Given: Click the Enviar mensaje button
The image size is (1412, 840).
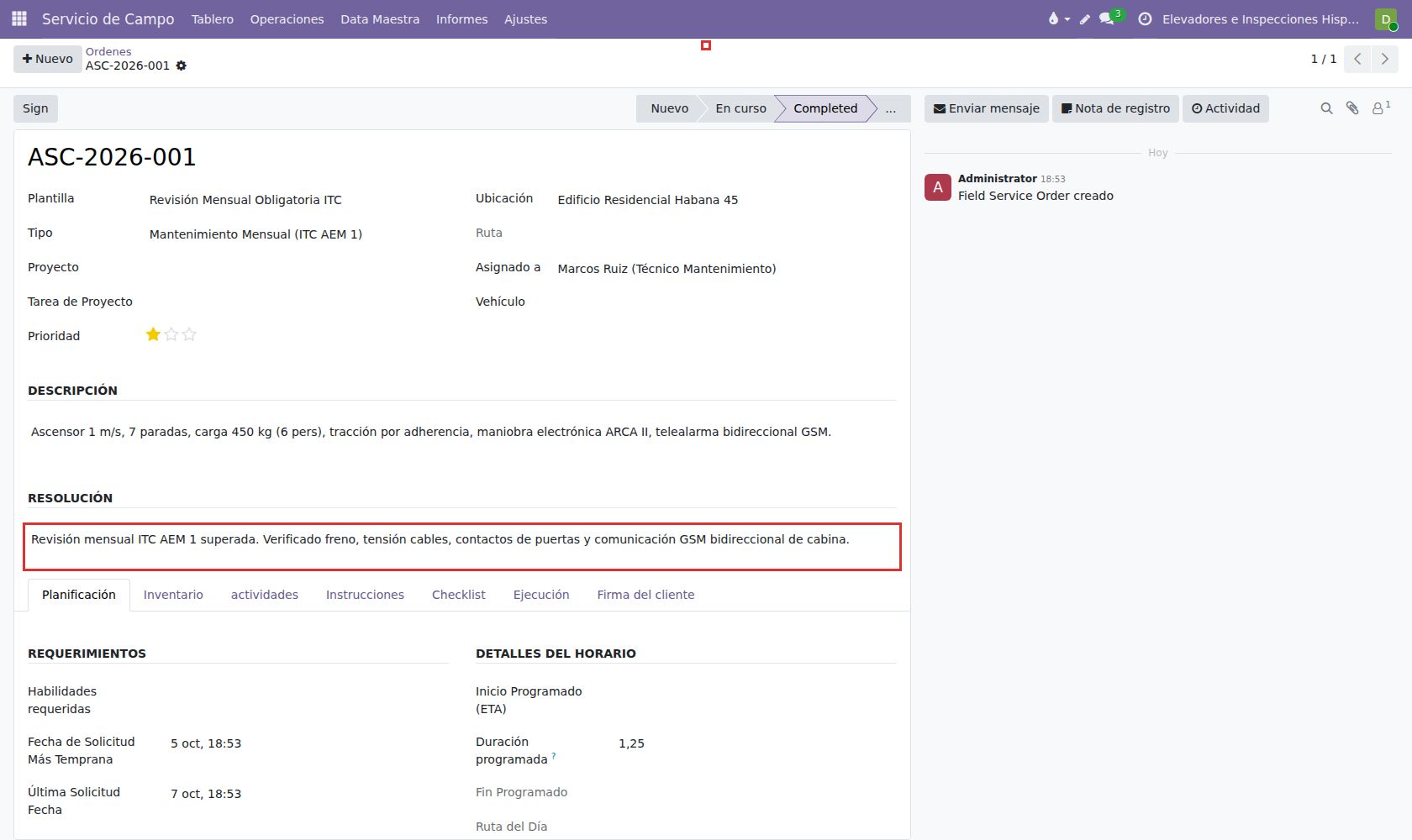Looking at the screenshot, I should point(986,108).
